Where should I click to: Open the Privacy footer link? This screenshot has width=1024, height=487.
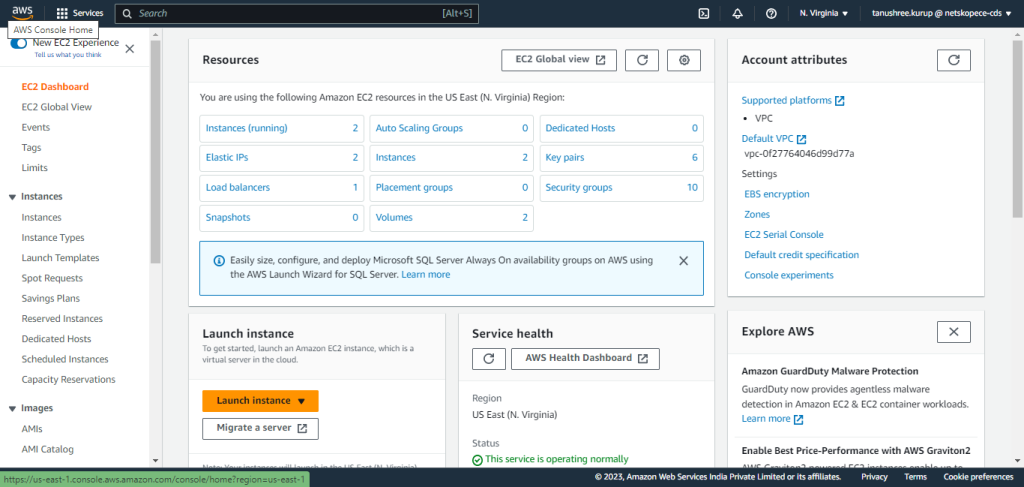874,477
